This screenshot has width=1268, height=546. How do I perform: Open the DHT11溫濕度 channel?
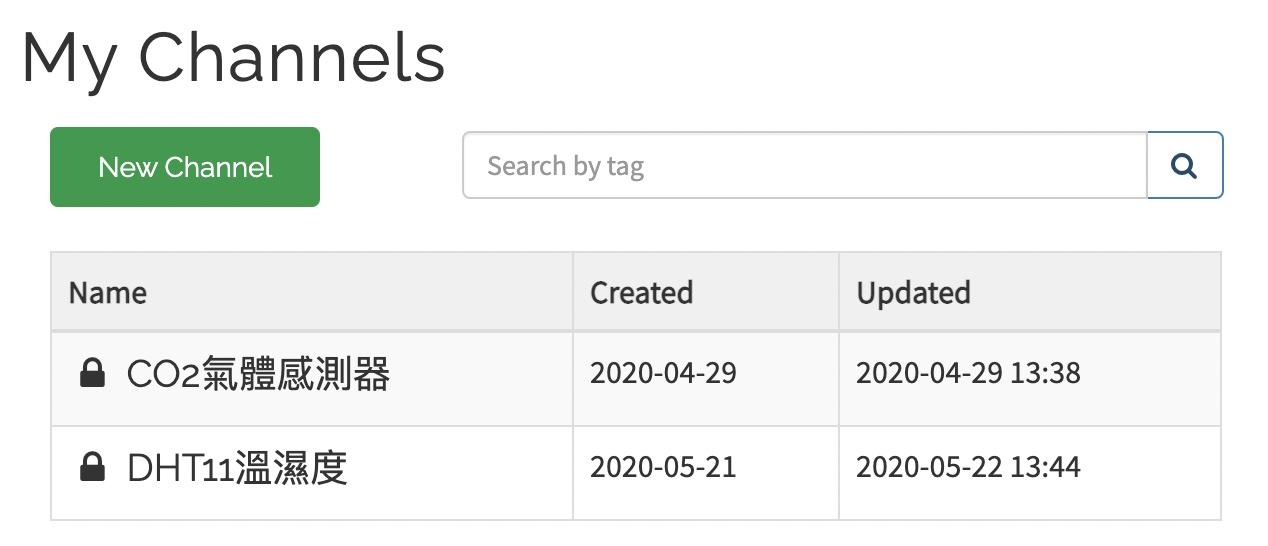237,467
